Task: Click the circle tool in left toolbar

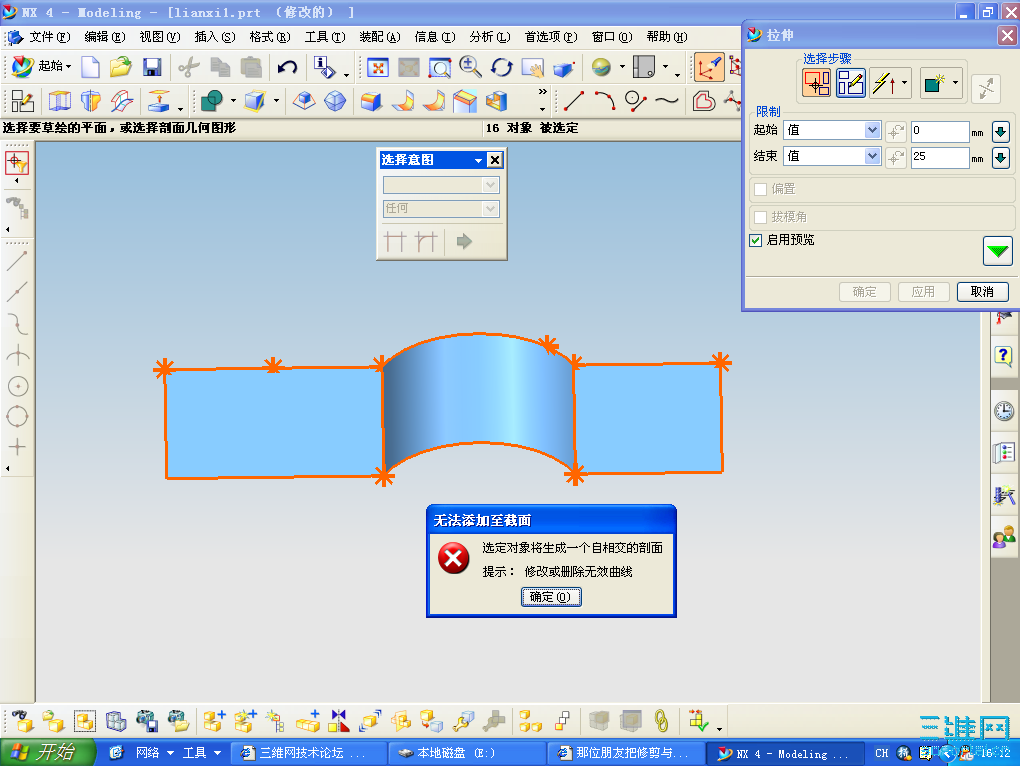Action: pyautogui.click(x=18, y=387)
